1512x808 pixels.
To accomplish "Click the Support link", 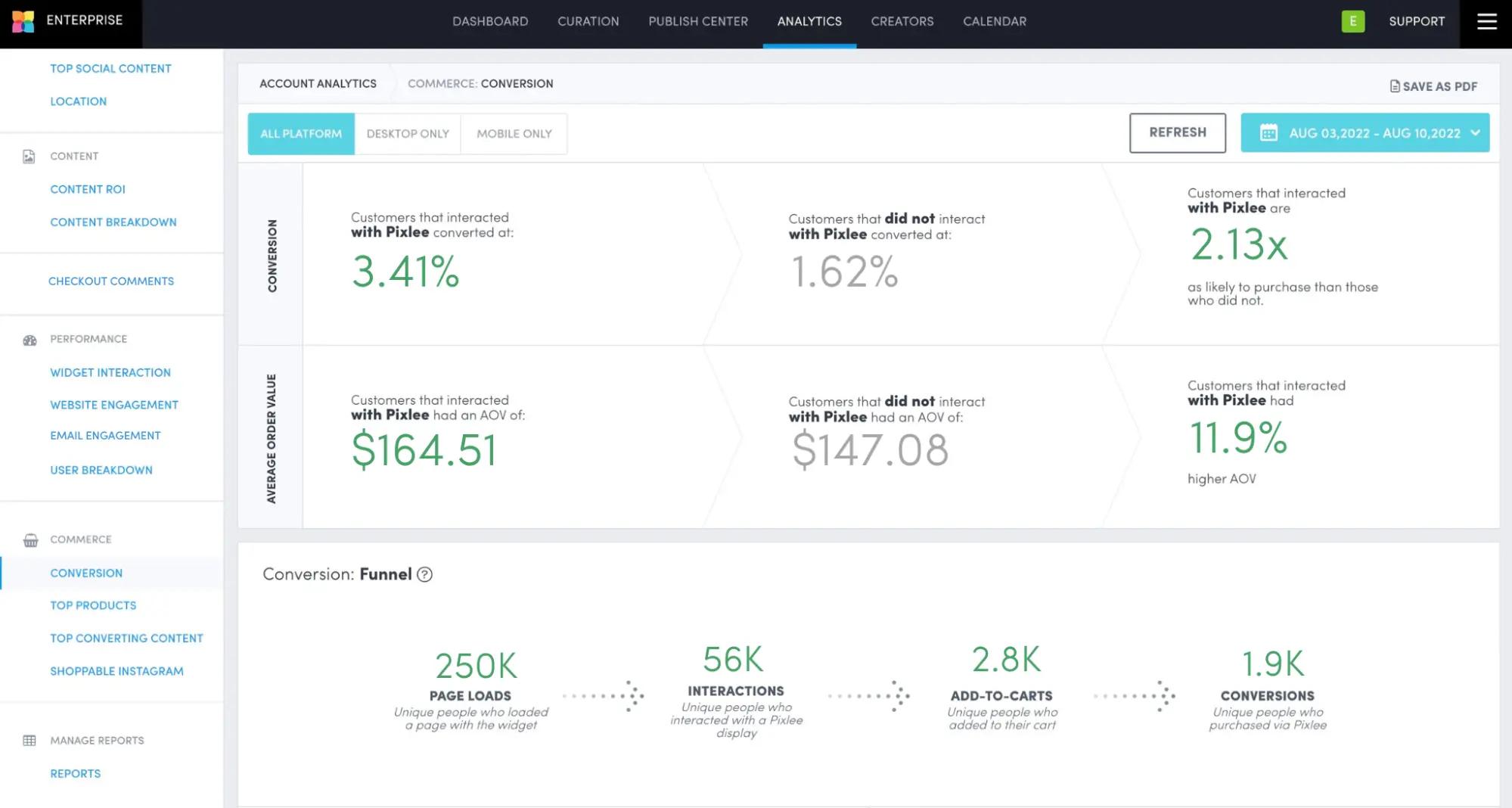I will coord(1417,21).
